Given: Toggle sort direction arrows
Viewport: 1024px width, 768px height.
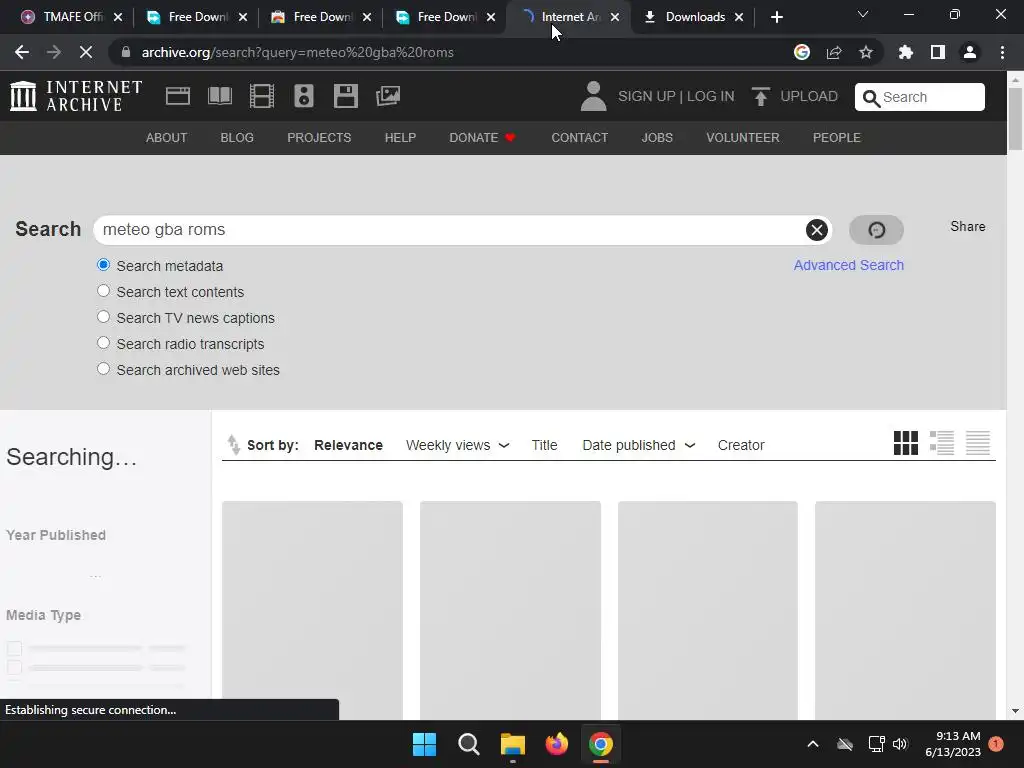Looking at the screenshot, I should [x=233, y=445].
